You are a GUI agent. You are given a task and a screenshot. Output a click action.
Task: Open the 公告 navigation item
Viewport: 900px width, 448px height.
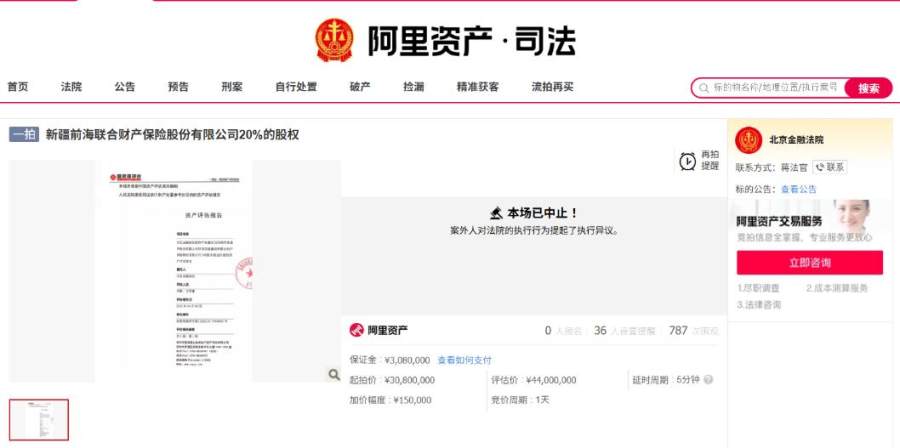coord(125,87)
